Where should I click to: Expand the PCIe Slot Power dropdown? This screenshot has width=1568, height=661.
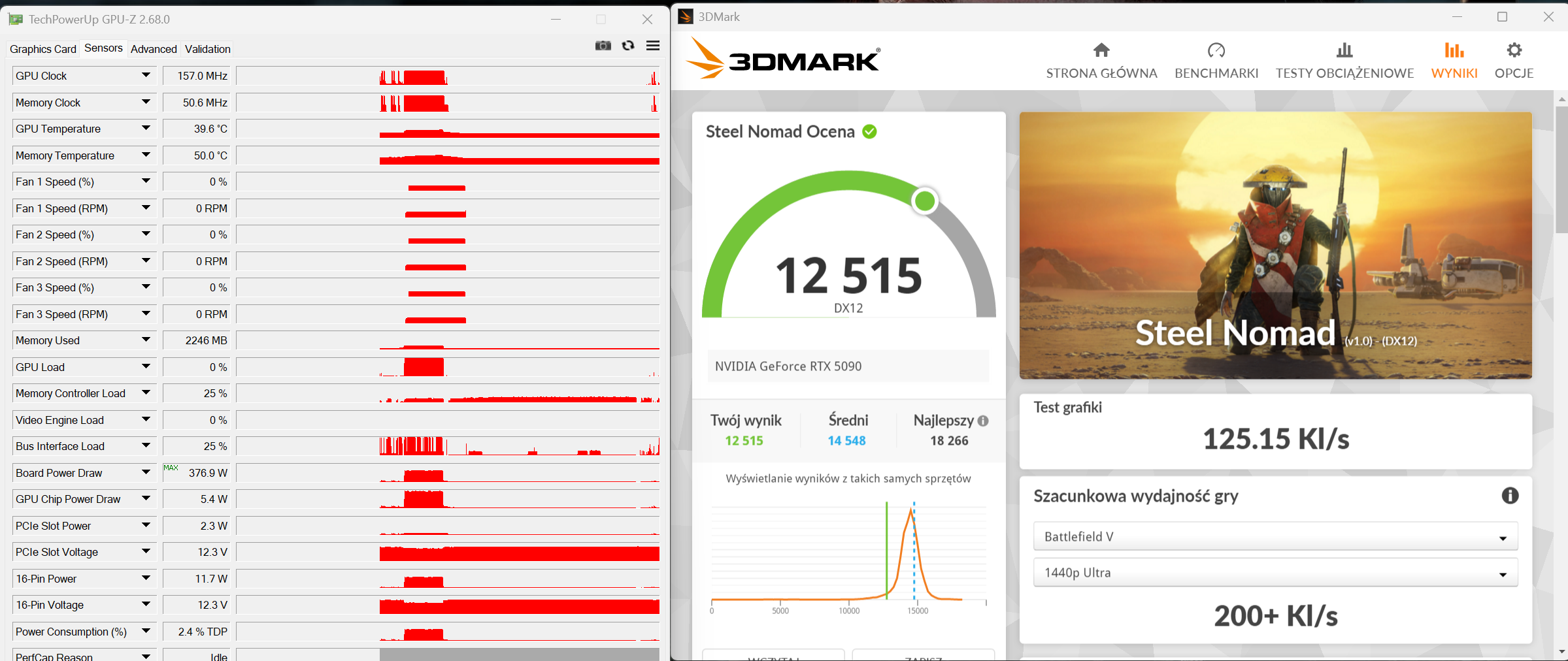tap(146, 526)
